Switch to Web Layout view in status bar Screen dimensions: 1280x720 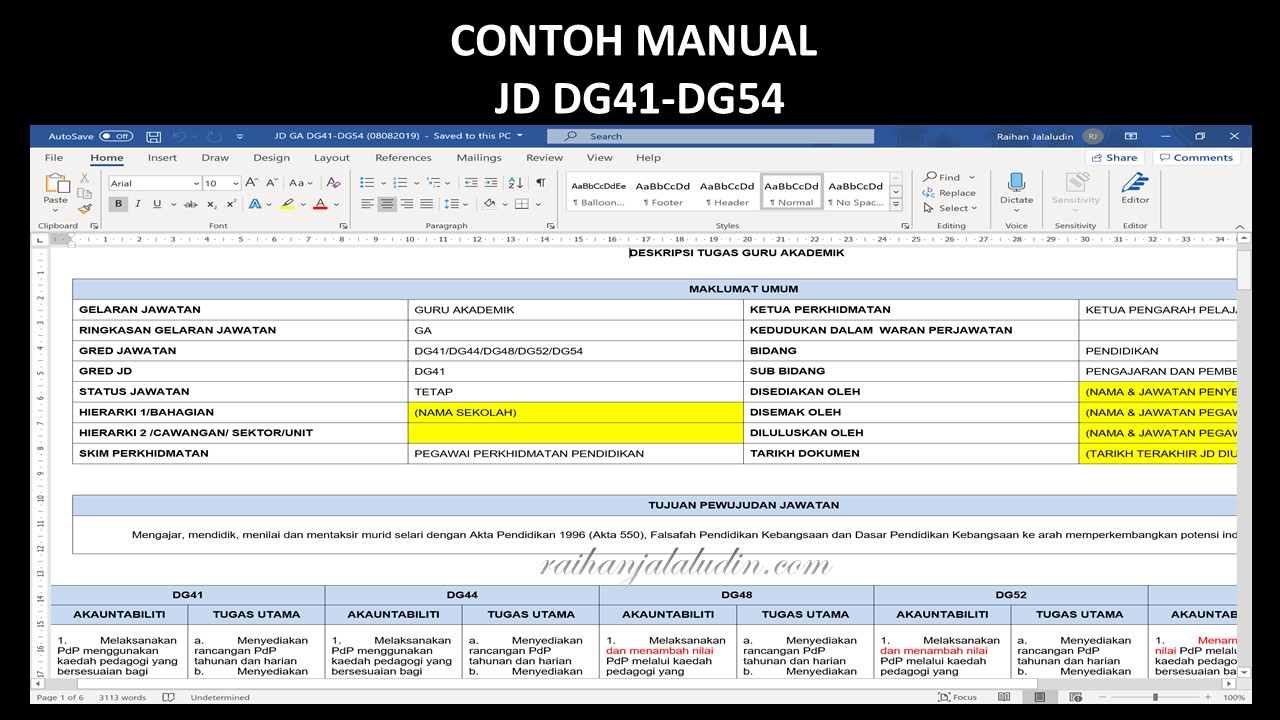(1076, 697)
